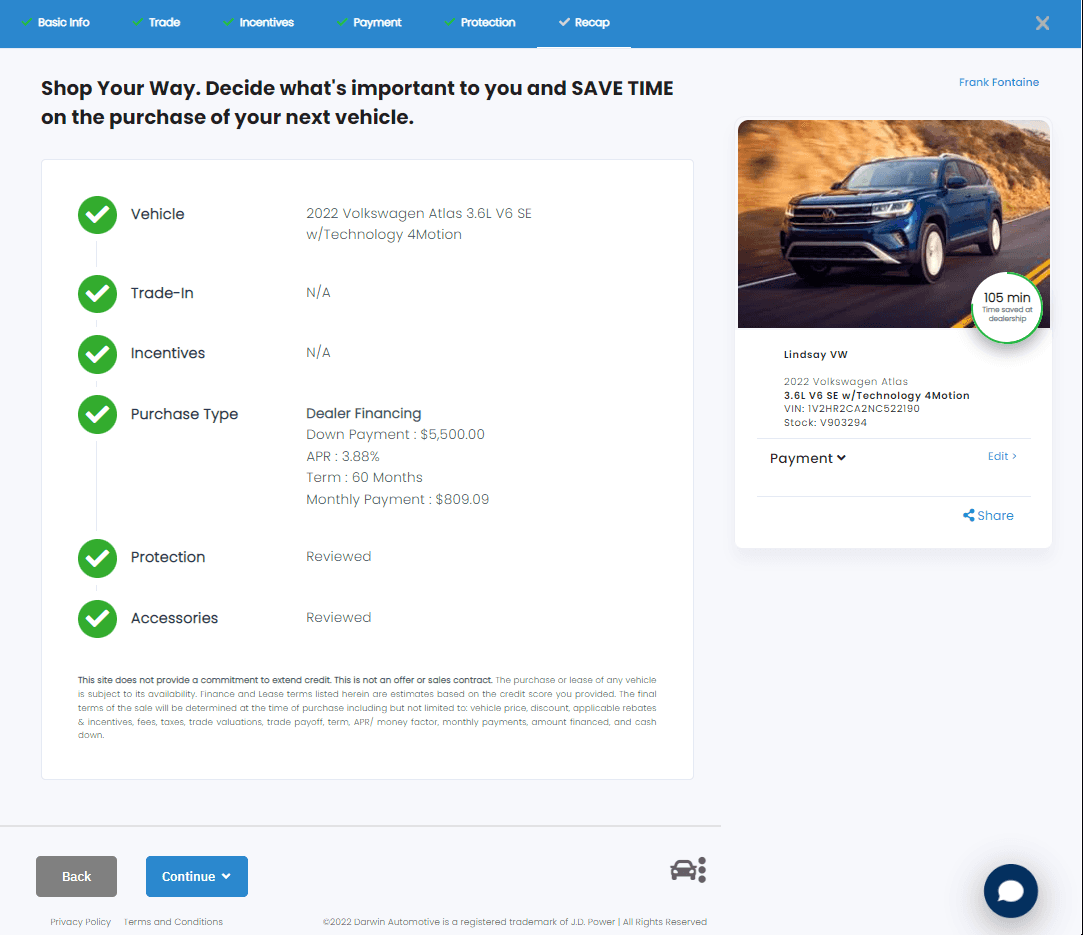Click Term : 60 Months text
This screenshot has height=935, width=1083.
click(x=365, y=478)
